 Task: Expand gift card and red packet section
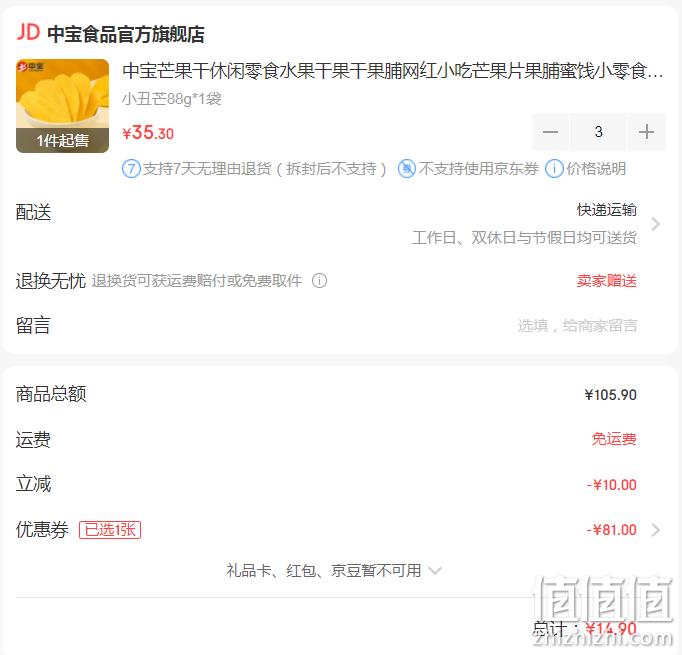point(334,570)
